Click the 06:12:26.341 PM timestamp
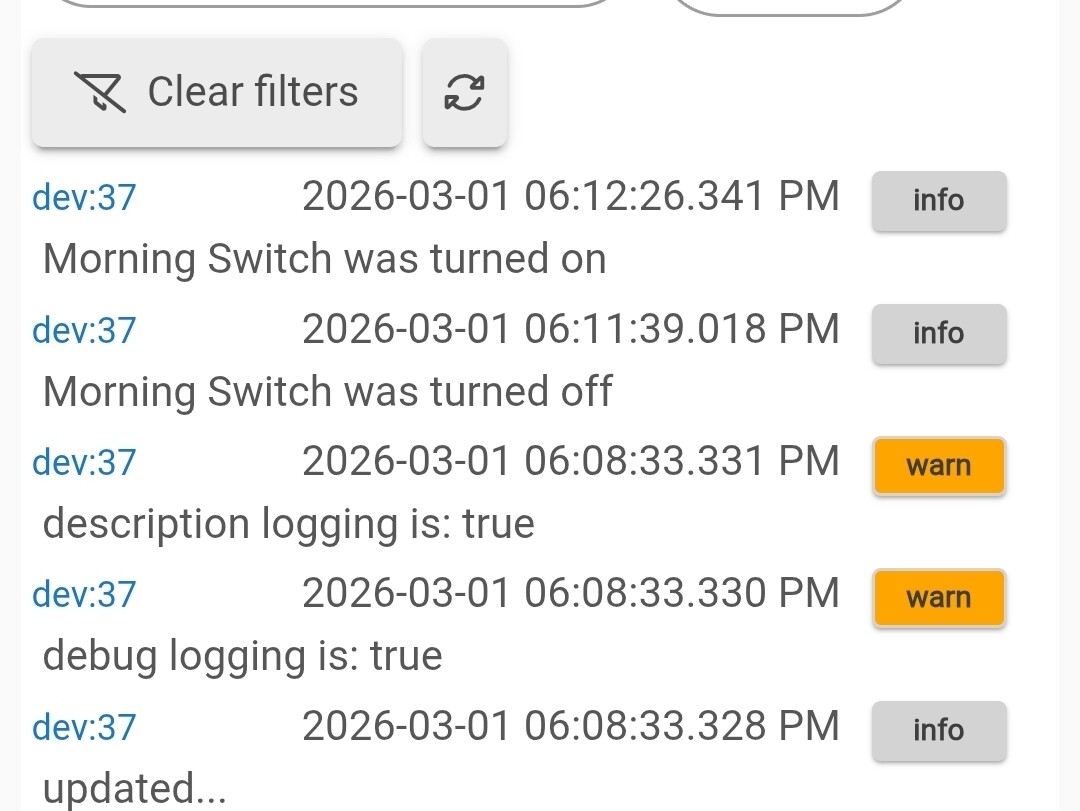 click(x=570, y=197)
